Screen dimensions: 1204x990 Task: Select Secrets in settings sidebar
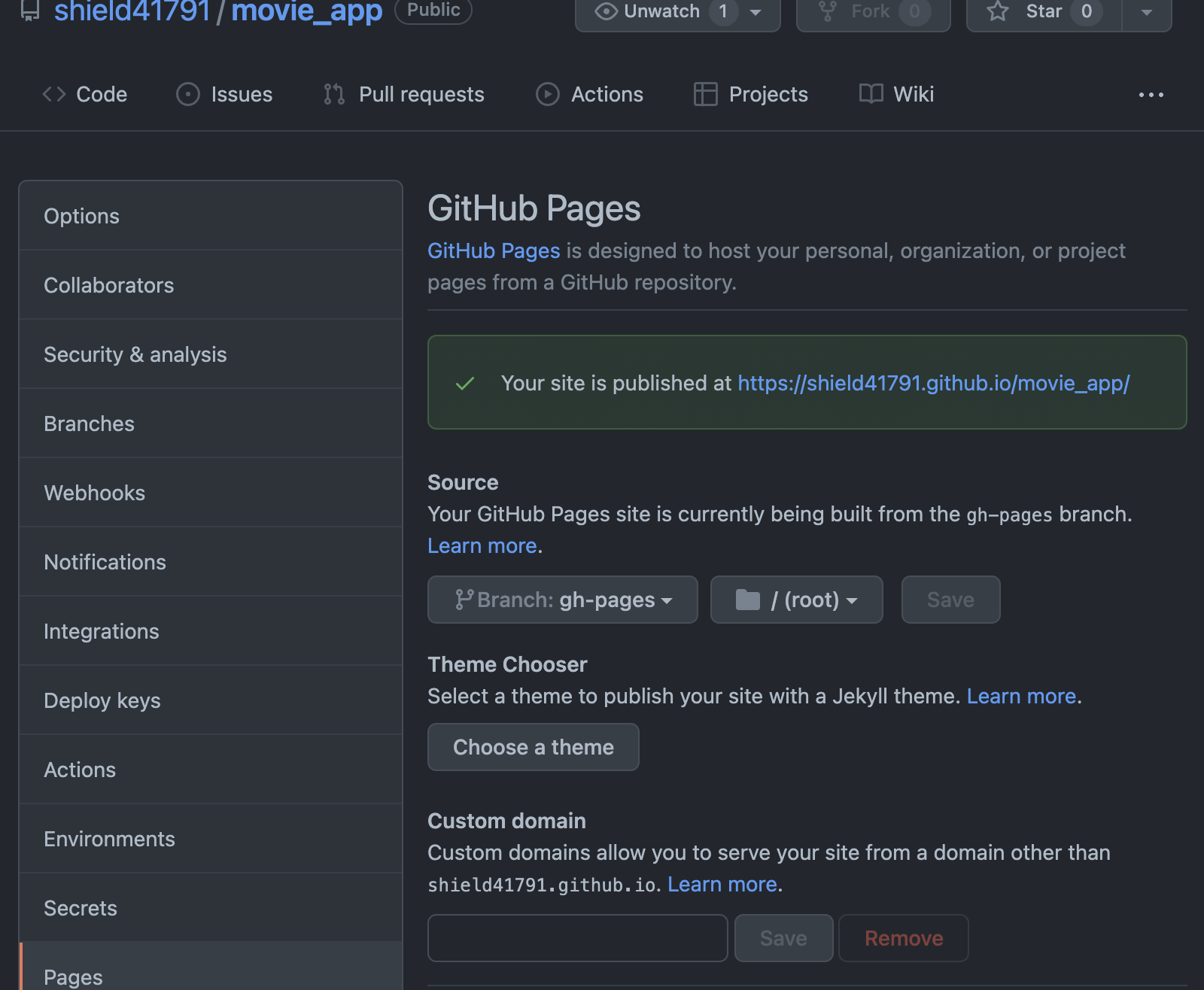211,908
